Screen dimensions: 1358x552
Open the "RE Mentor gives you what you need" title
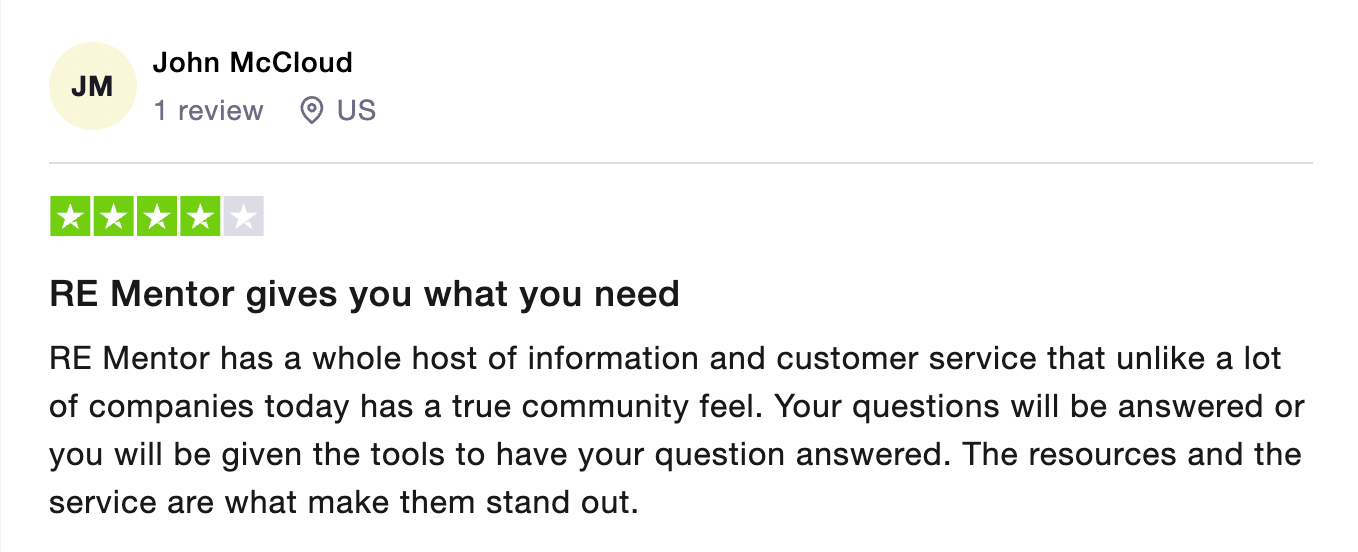(364, 294)
